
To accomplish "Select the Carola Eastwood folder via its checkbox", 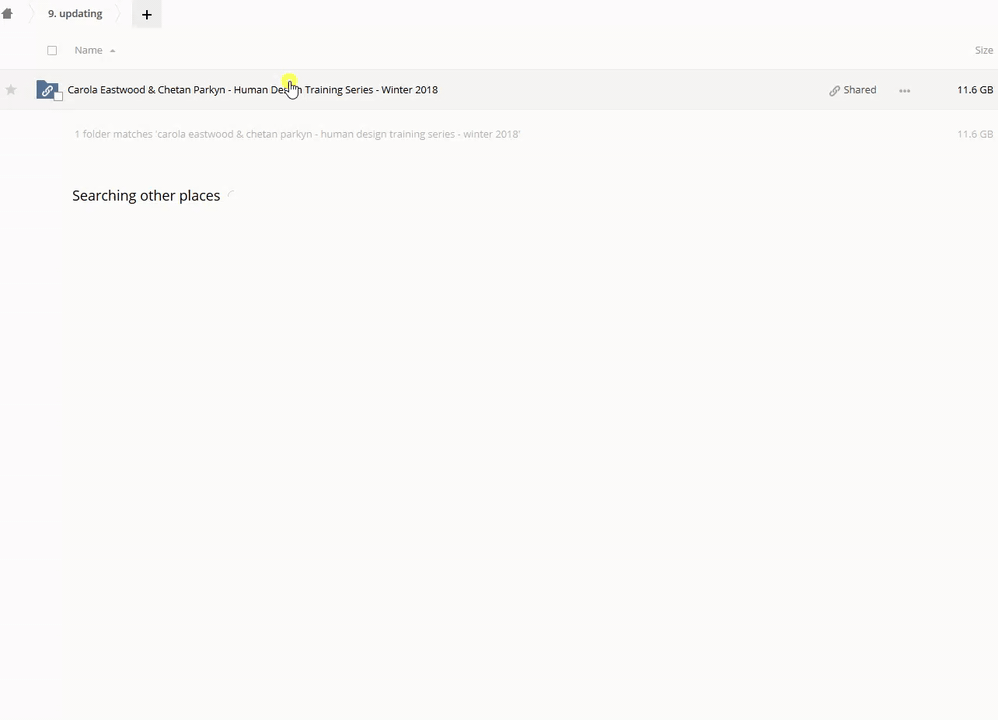I will click(58, 97).
